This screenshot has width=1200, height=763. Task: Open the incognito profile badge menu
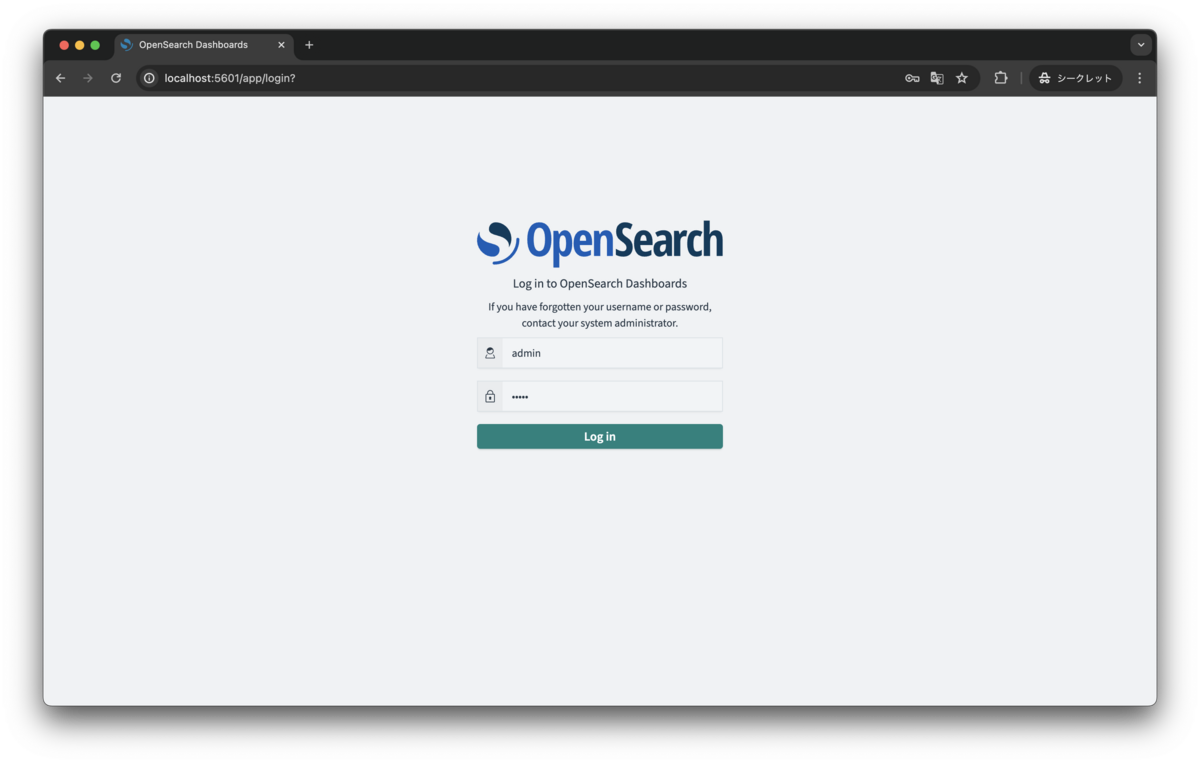(x=1075, y=77)
